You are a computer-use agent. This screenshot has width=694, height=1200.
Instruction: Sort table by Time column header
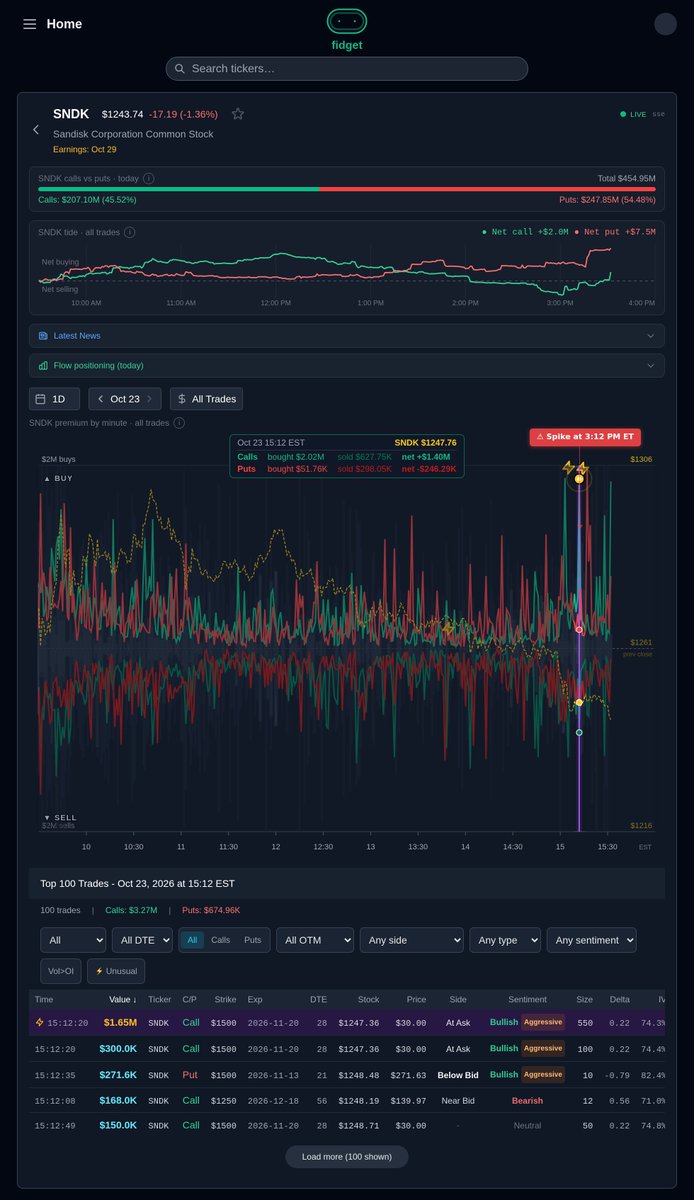[x=44, y=999]
